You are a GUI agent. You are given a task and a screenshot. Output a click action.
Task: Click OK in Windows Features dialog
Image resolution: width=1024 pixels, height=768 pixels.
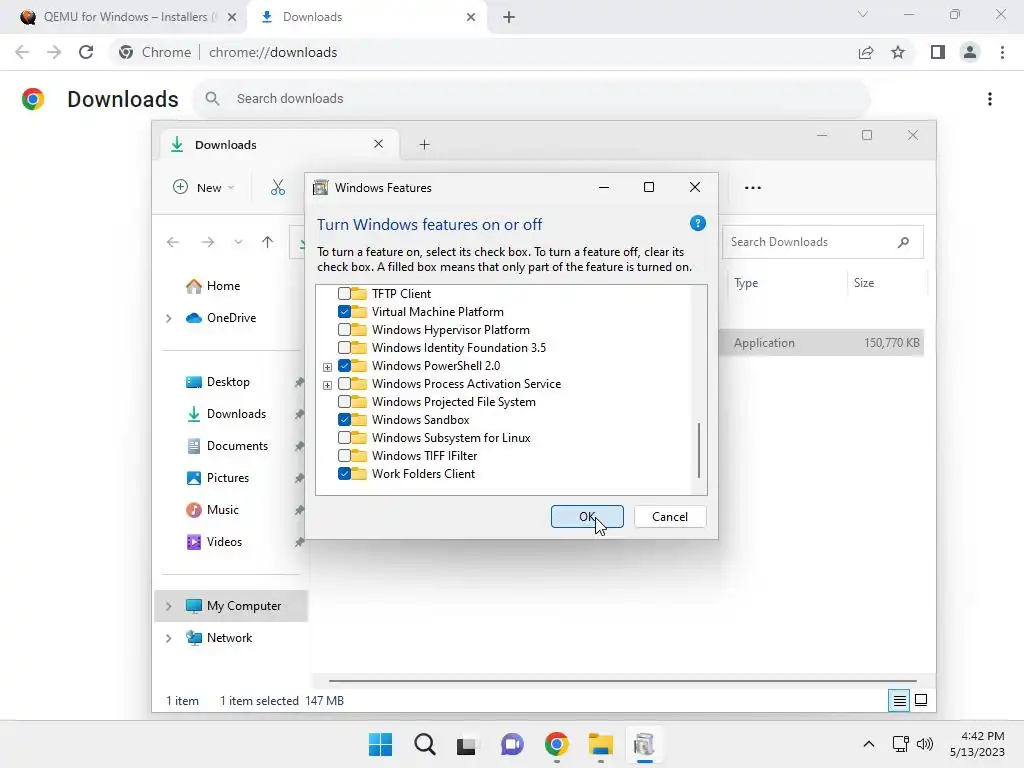(x=587, y=517)
